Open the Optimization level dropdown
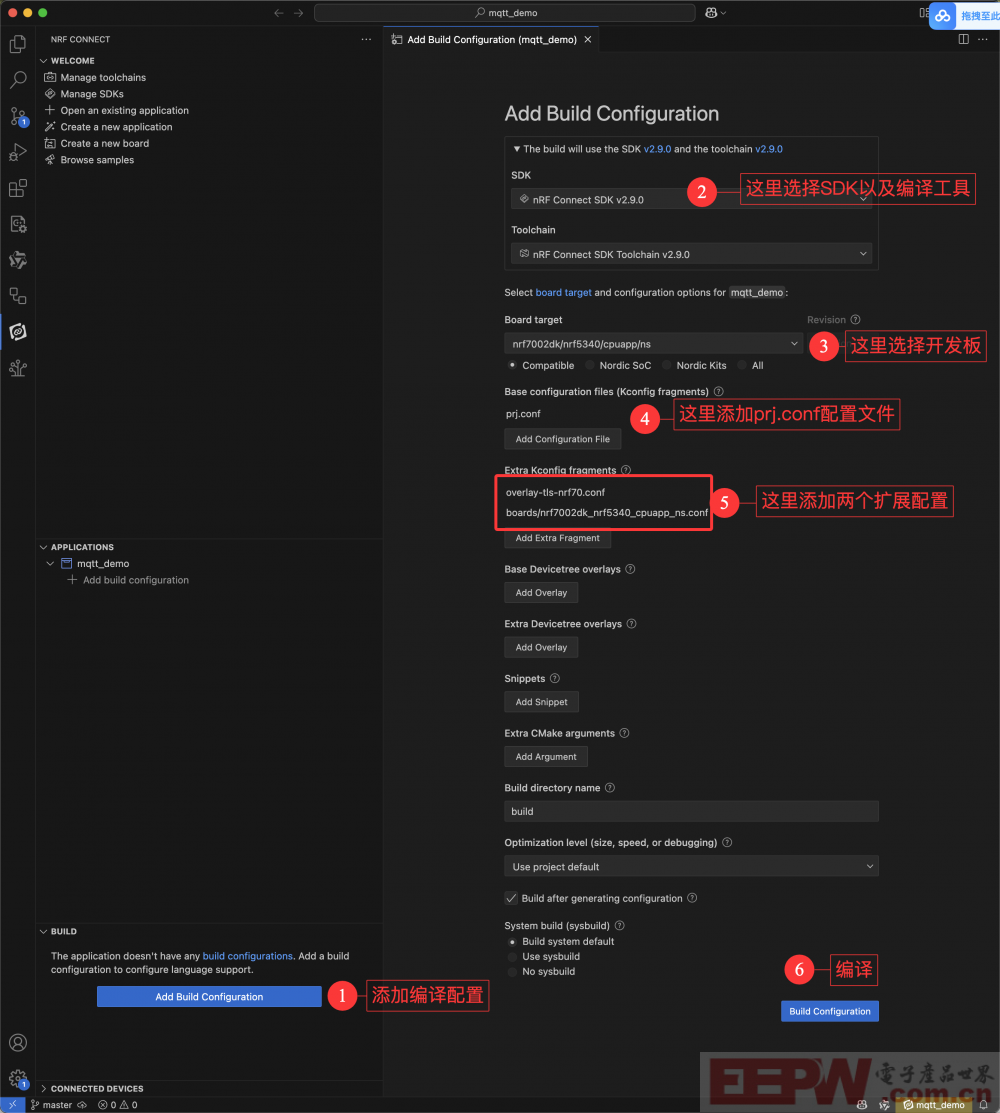The height and width of the screenshot is (1113, 1000). click(x=691, y=866)
